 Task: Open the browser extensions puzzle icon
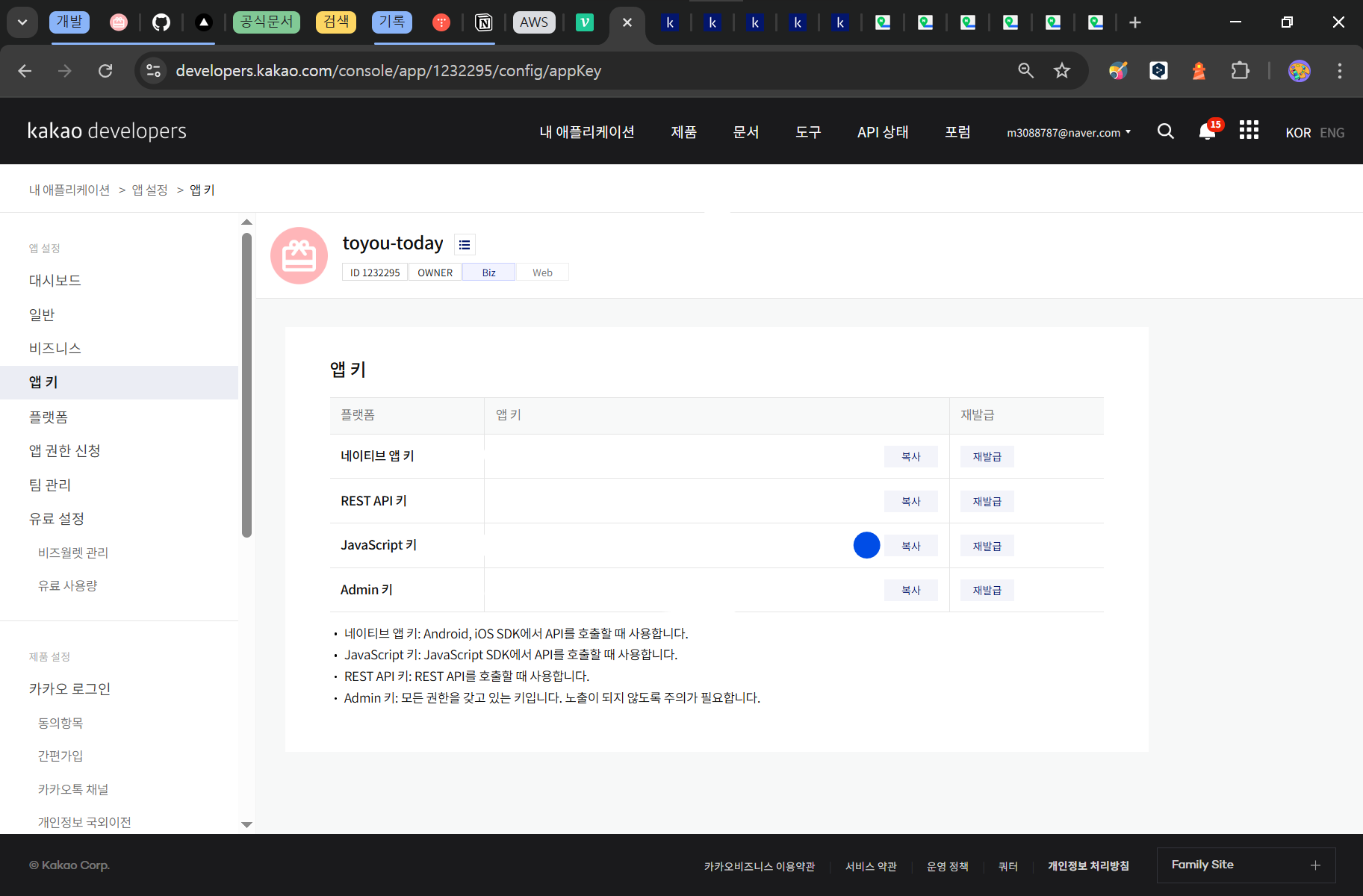point(1240,71)
